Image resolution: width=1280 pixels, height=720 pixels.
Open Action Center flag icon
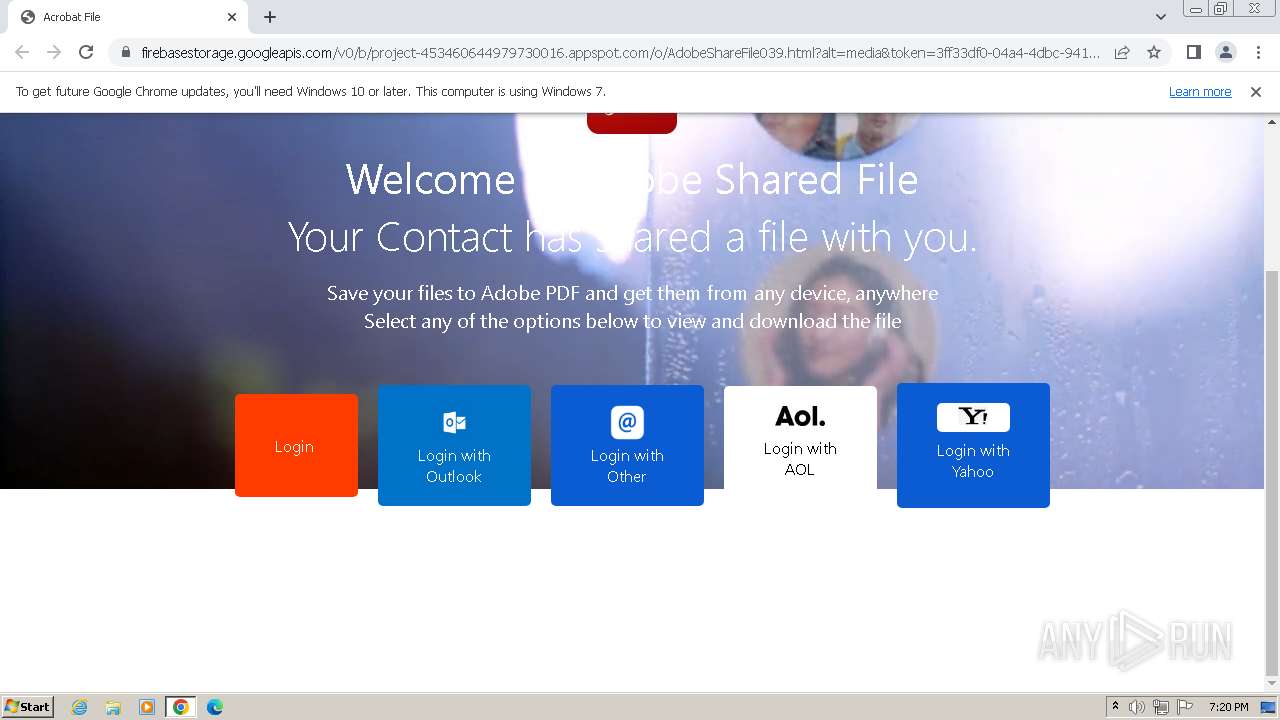[1185, 707]
